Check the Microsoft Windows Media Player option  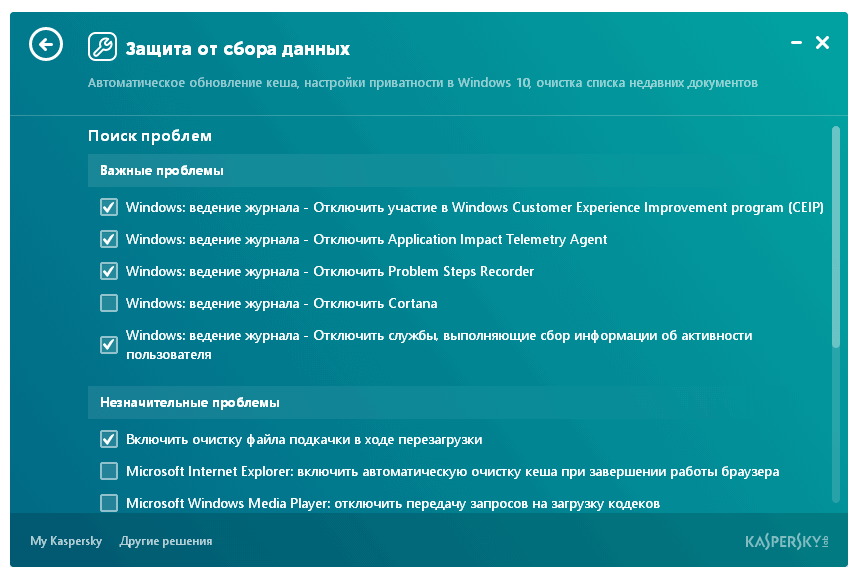(x=109, y=503)
